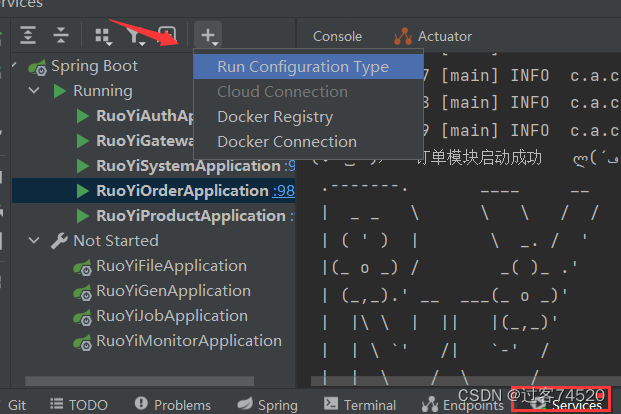Open the Spring tool window
Image resolution: width=621 pixels, height=414 pixels.
tap(267, 405)
